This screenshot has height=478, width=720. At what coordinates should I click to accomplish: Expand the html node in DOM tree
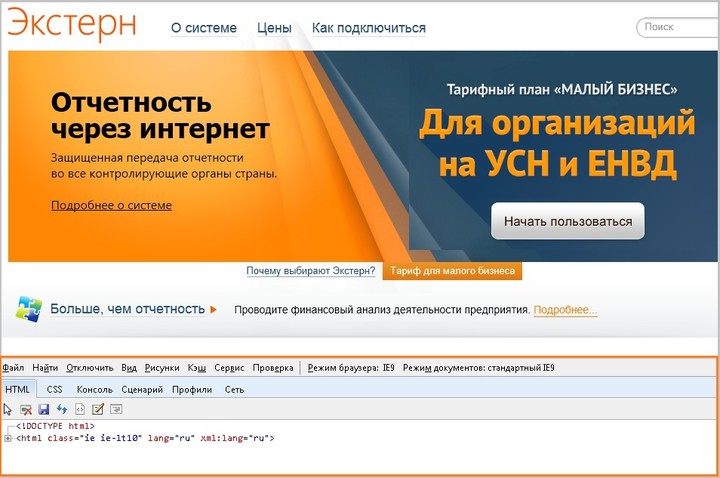(7, 439)
